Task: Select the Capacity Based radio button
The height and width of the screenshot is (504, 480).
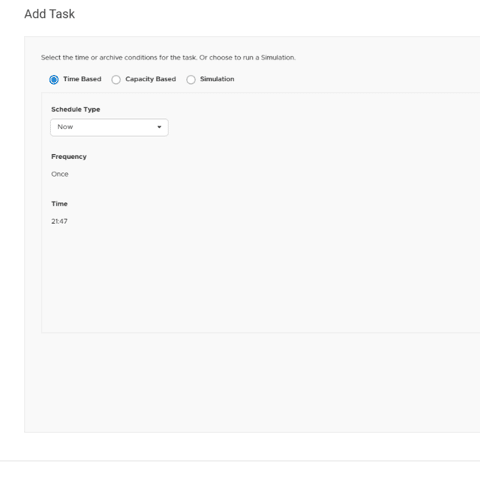Action: [x=116, y=80]
